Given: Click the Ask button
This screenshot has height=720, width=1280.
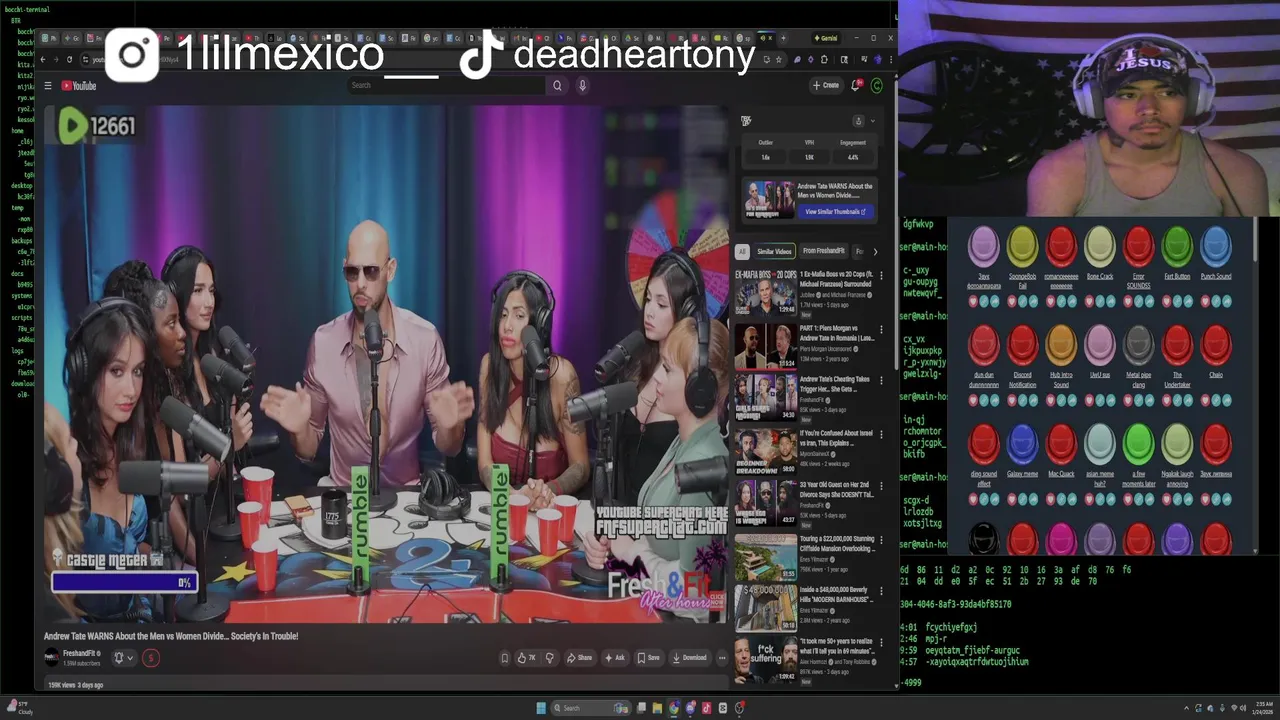Looking at the screenshot, I should [615, 658].
